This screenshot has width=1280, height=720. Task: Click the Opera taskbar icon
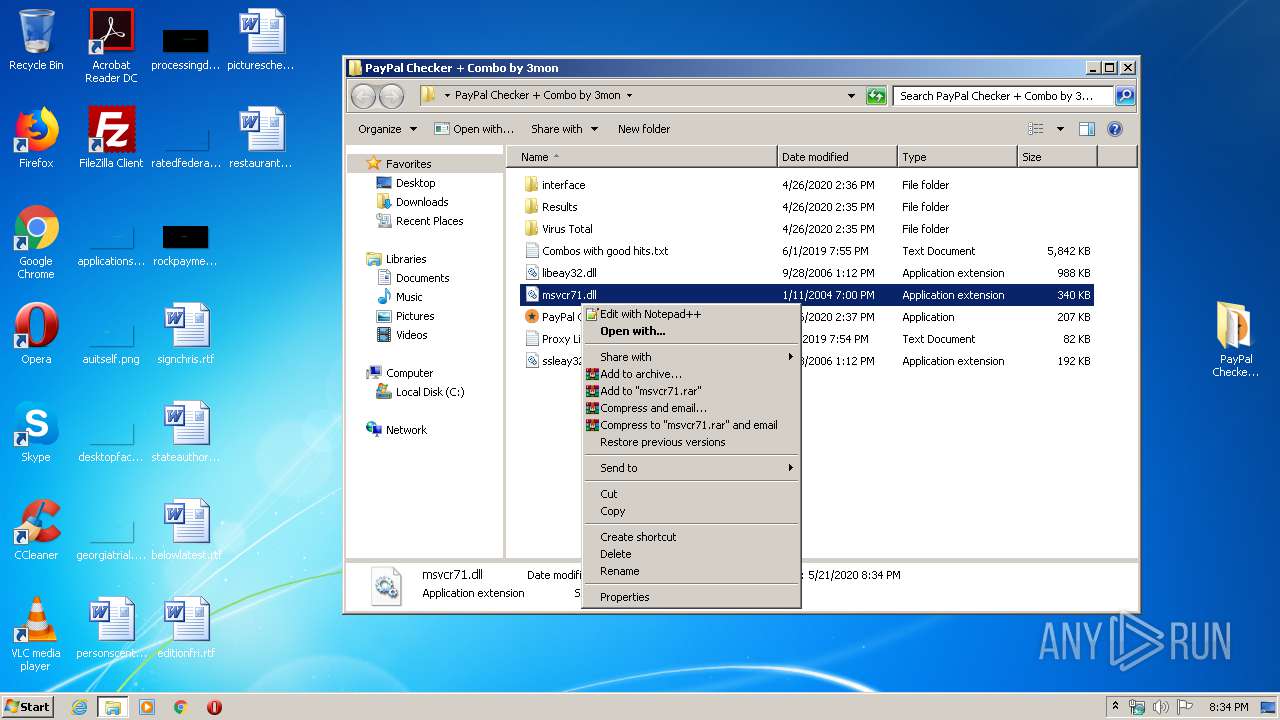214,707
